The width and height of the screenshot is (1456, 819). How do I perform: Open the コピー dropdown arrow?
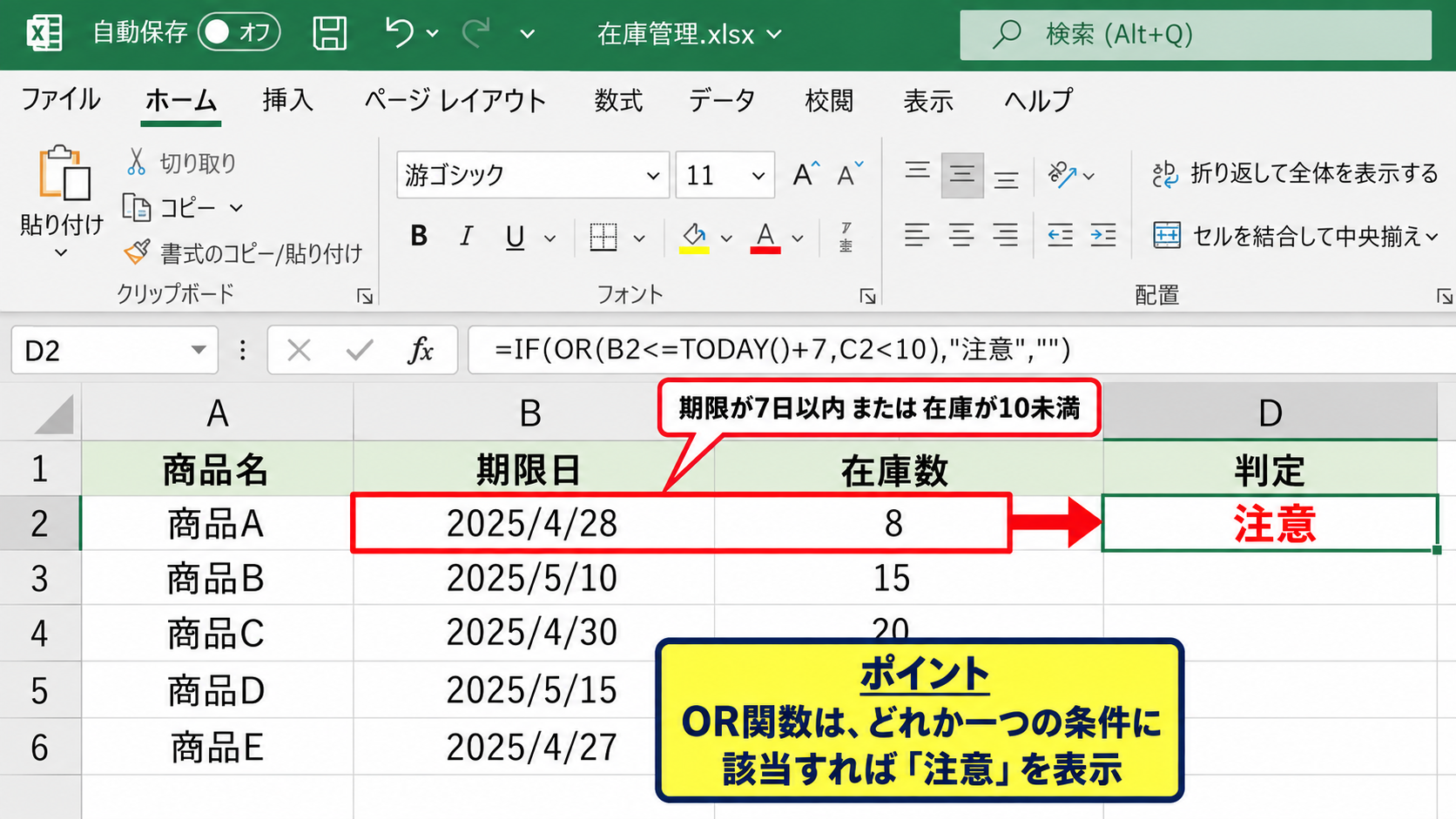point(236,209)
